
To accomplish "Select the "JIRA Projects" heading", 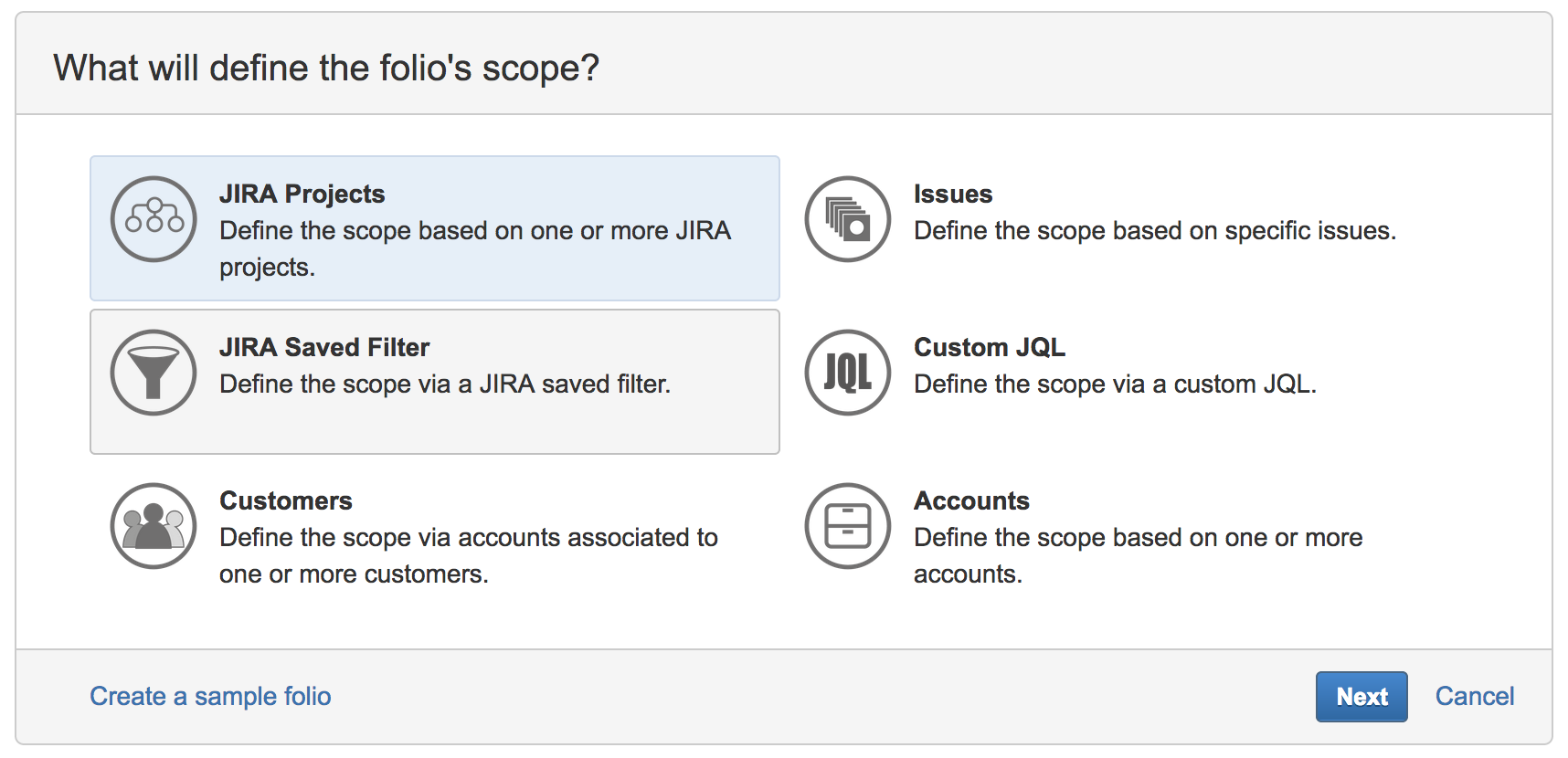I will coord(302,194).
